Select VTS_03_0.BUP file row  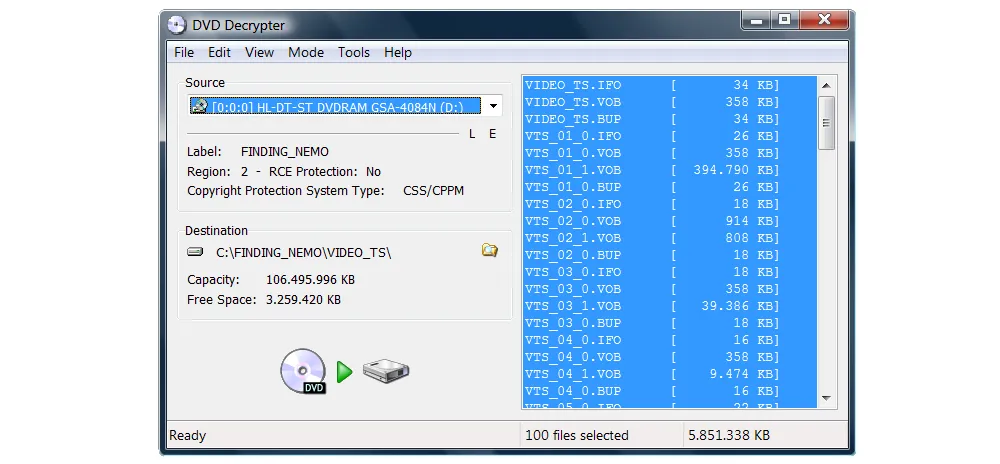pyautogui.click(x=670, y=323)
